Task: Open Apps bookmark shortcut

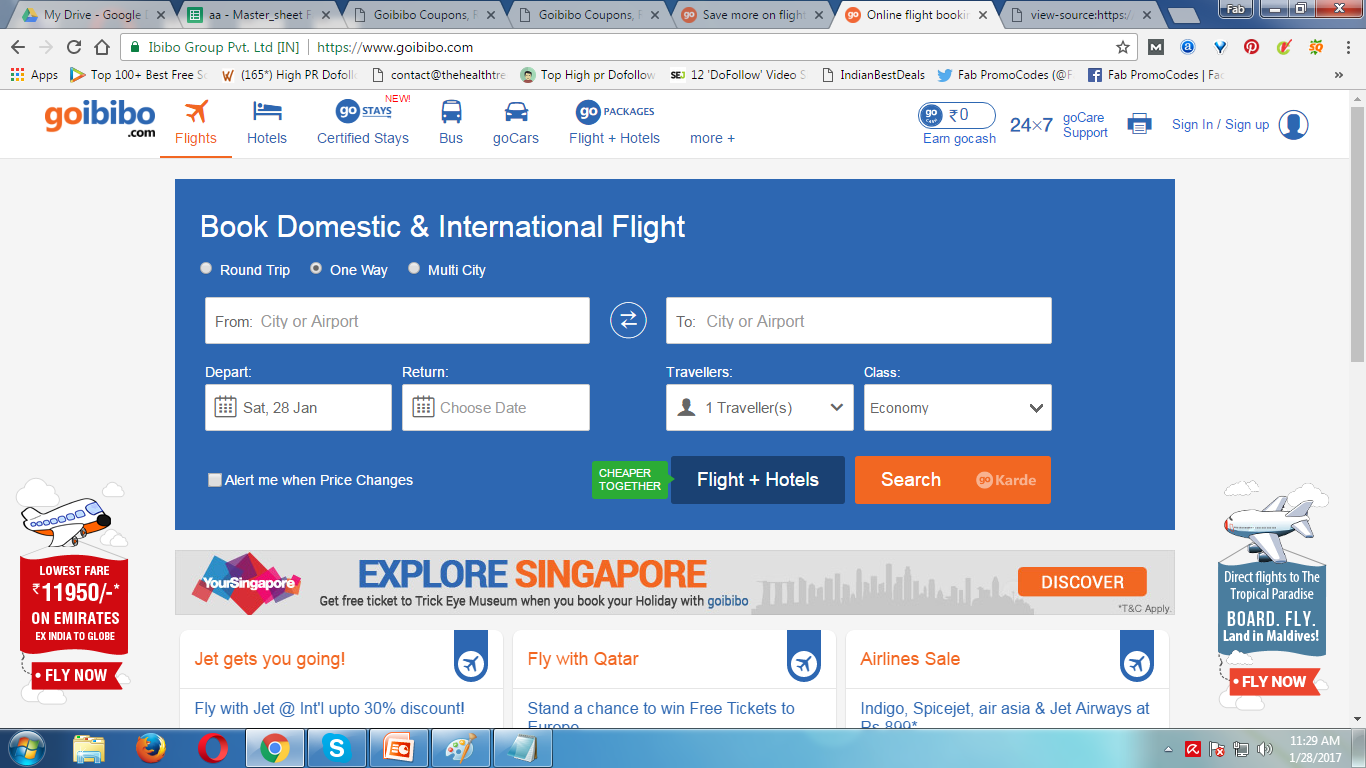Action: 34,75
